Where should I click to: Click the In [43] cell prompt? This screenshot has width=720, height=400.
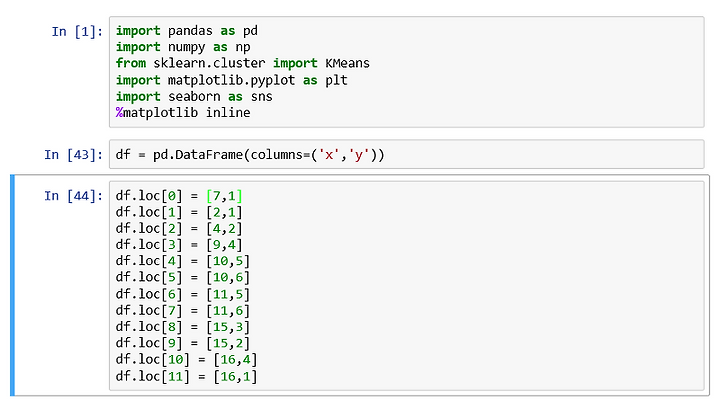[73, 155]
